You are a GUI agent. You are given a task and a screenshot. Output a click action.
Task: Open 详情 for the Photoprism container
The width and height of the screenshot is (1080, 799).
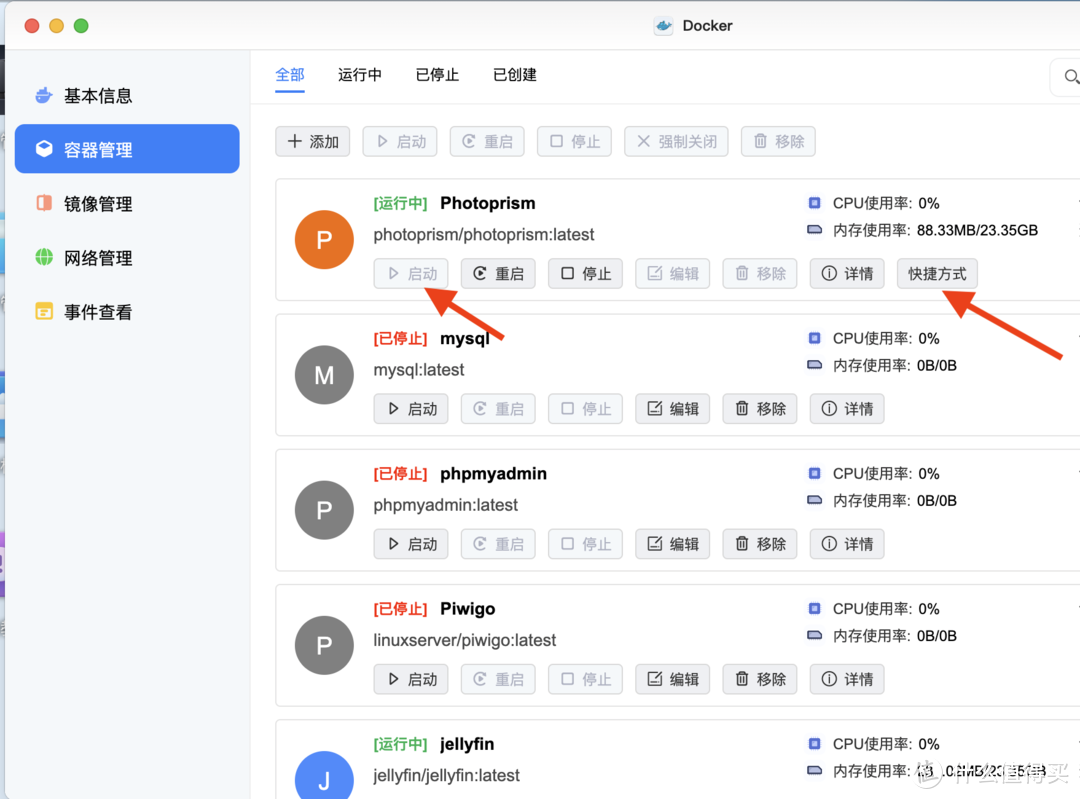click(x=847, y=273)
